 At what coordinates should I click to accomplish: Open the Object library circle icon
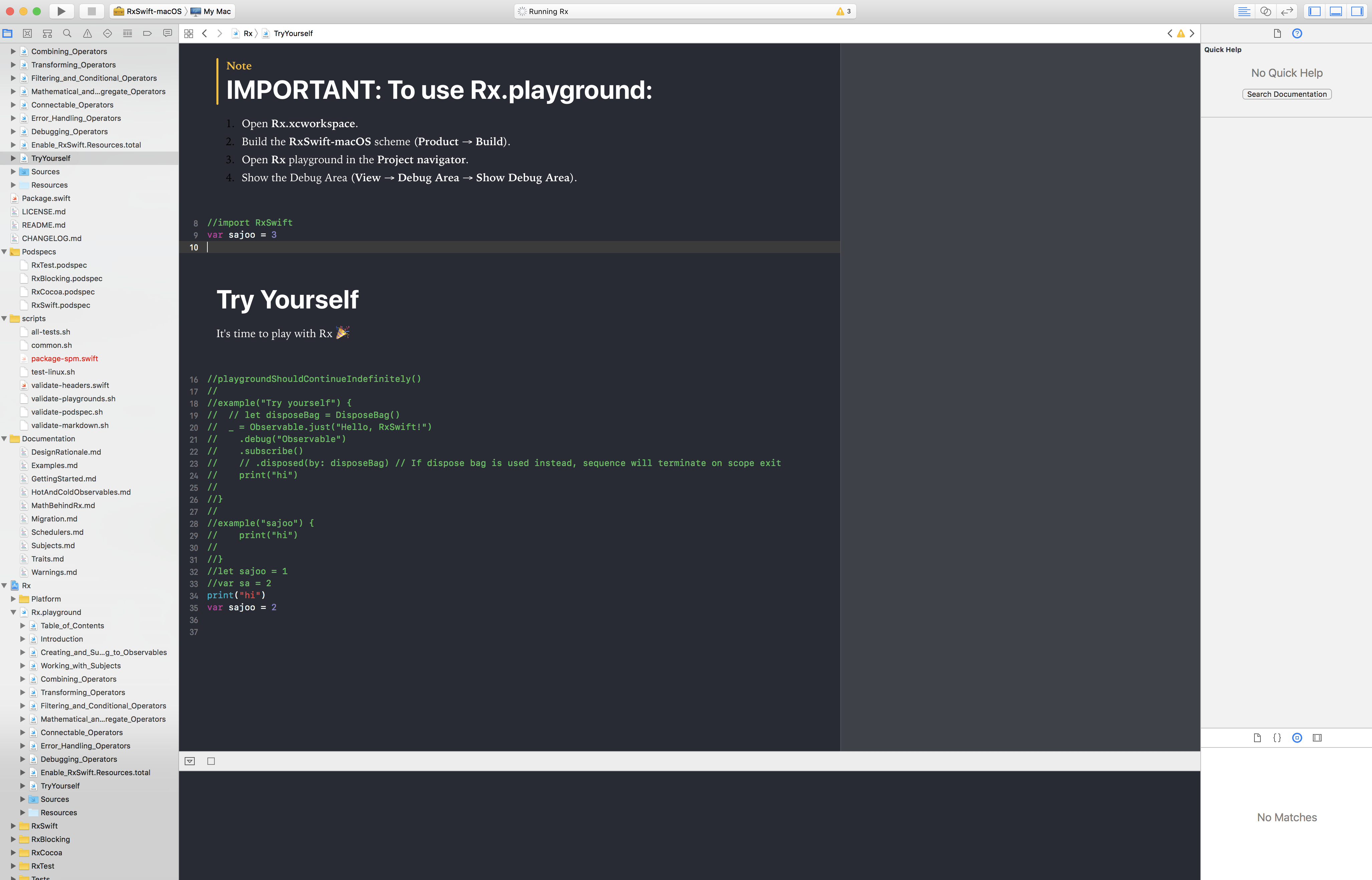coord(1297,738)
